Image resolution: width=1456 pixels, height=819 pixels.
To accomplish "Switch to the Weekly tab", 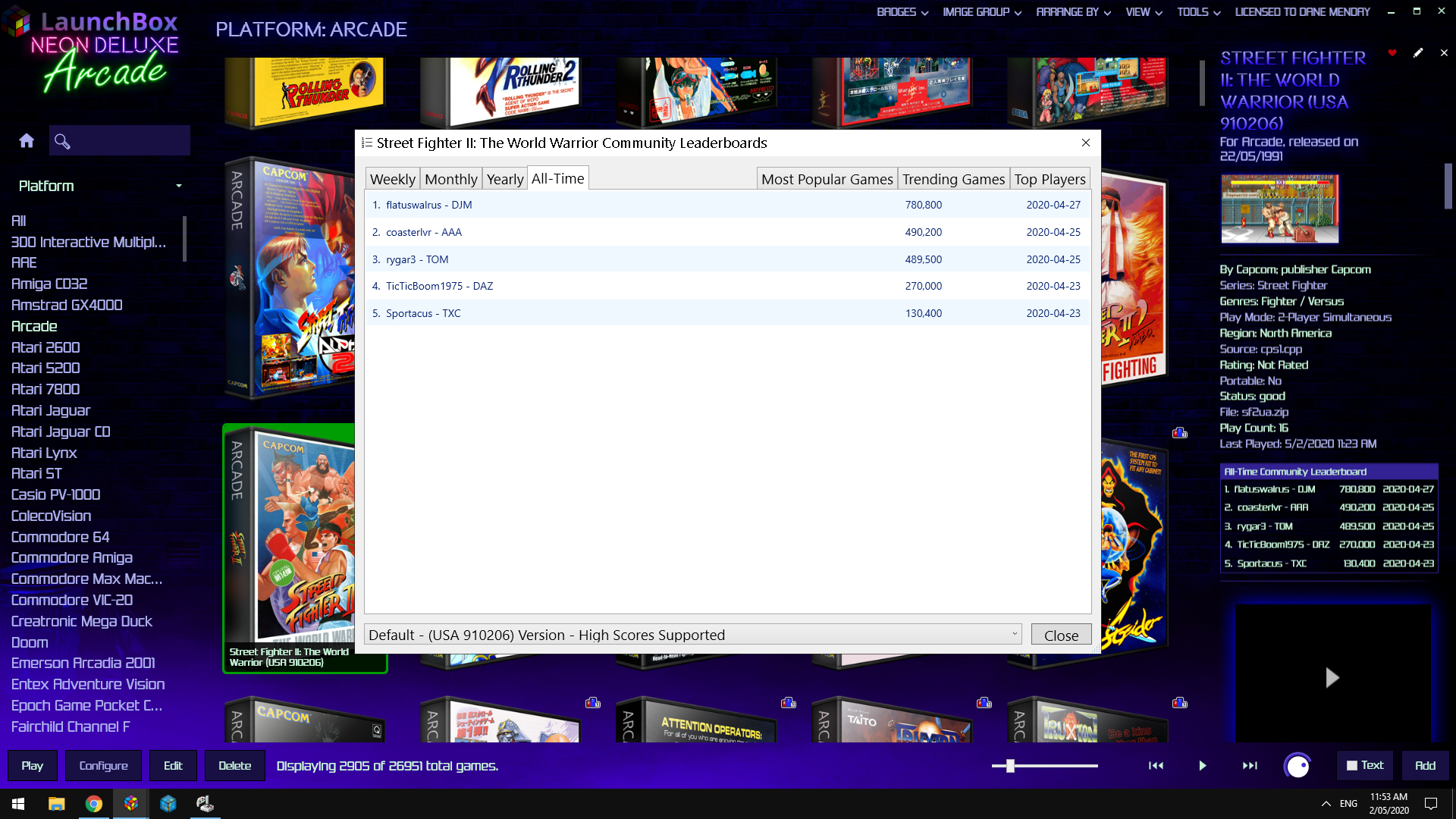I will coord(393,179).
